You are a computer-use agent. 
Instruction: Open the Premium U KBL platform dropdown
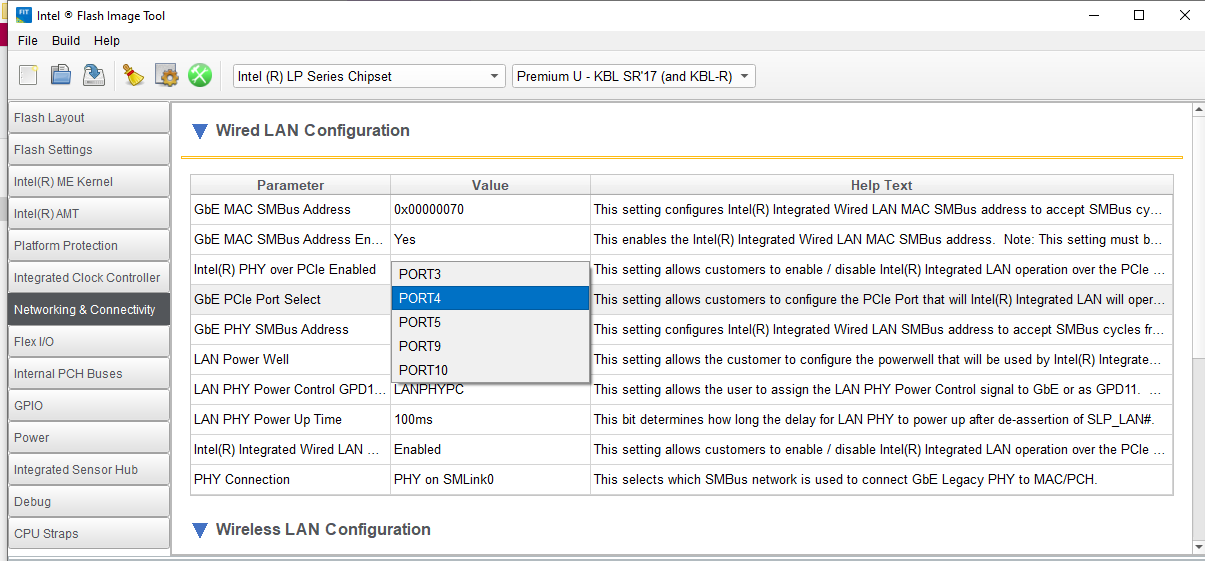(x=634, y=77)
